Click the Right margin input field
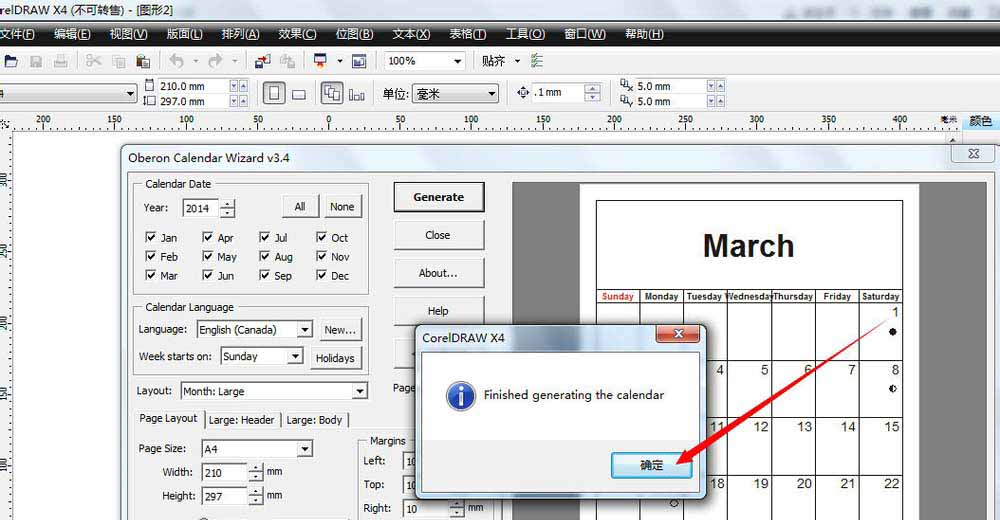This screenshot has height=520, width=1000. point(426,509)
